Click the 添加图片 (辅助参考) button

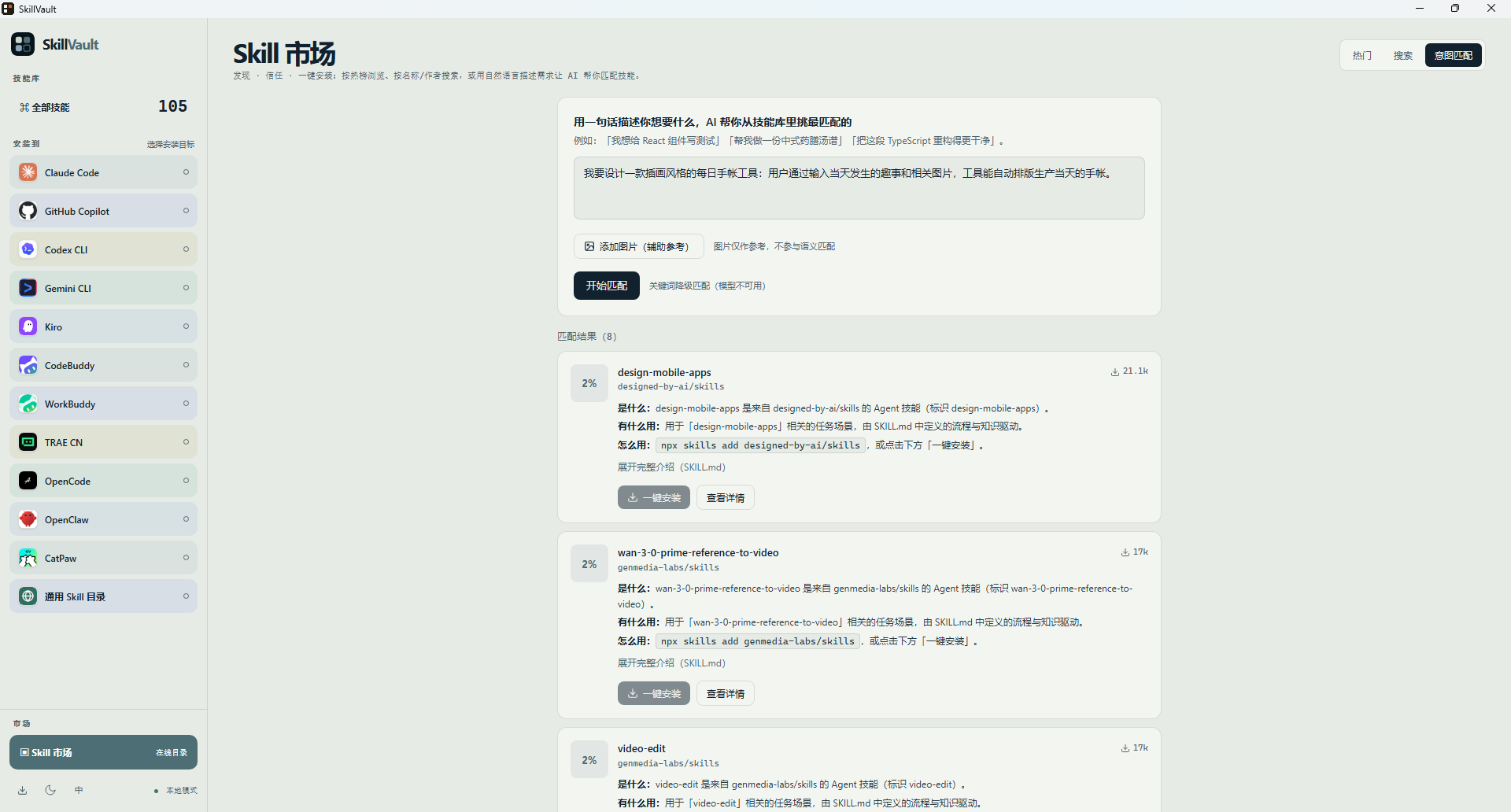(638, 246)
